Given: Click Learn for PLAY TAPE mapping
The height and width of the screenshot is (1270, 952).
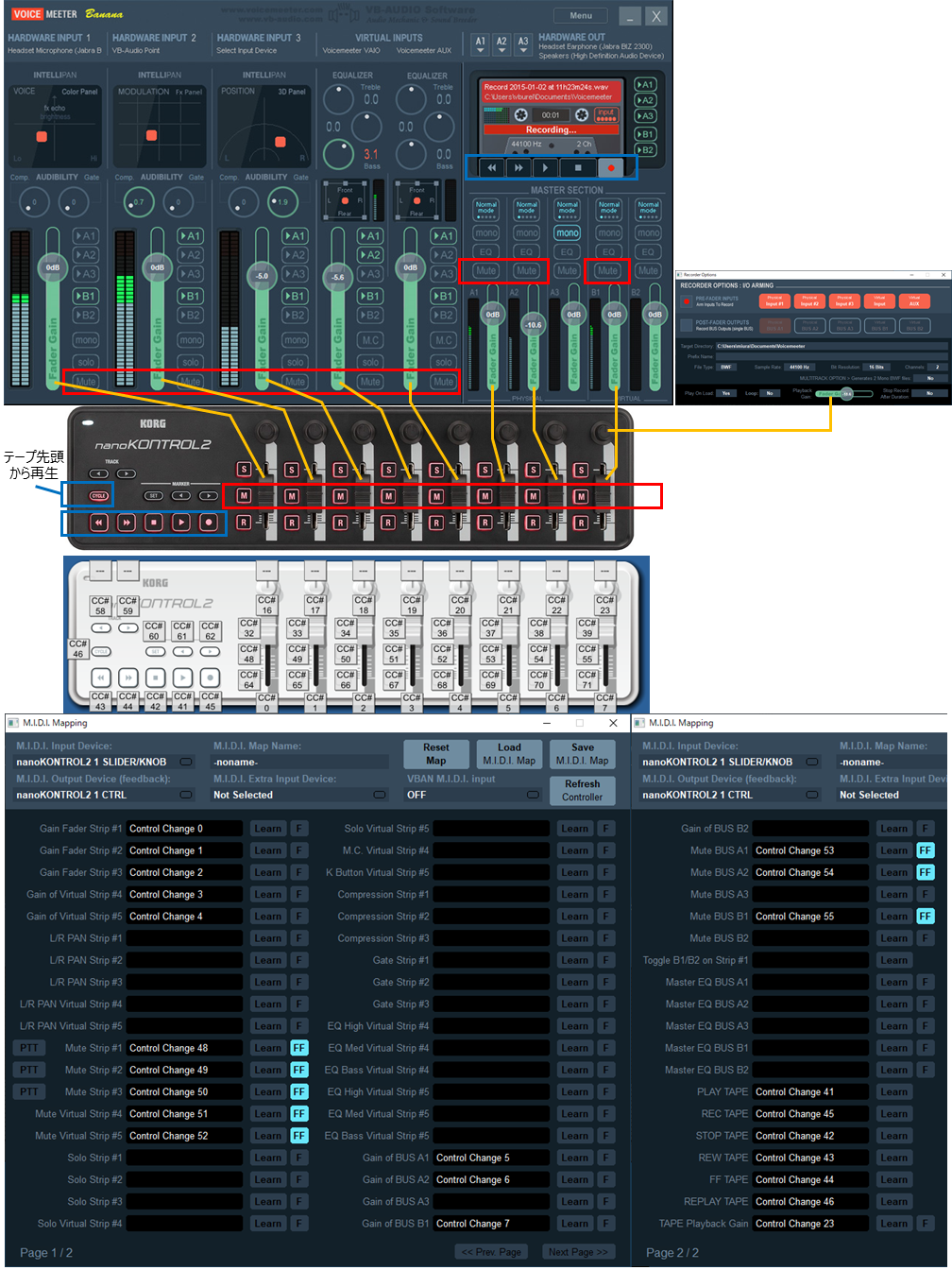Looking at the screenshot, I should (894, 1091).
